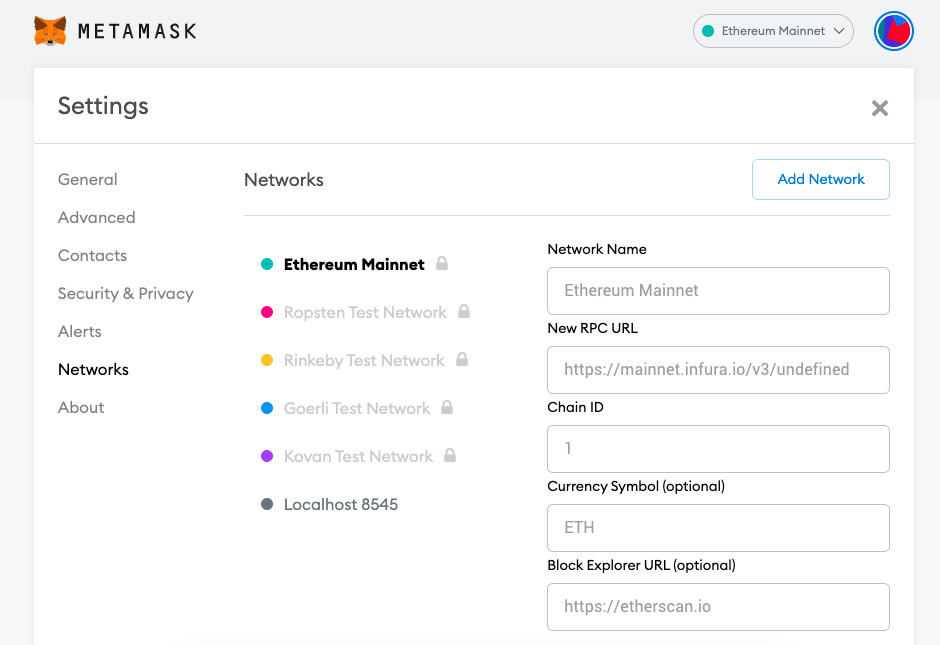Click the teal dot next to Ethereum Mainnet
The height and width of the screenshot is (645, 940).
pos(267,264)
